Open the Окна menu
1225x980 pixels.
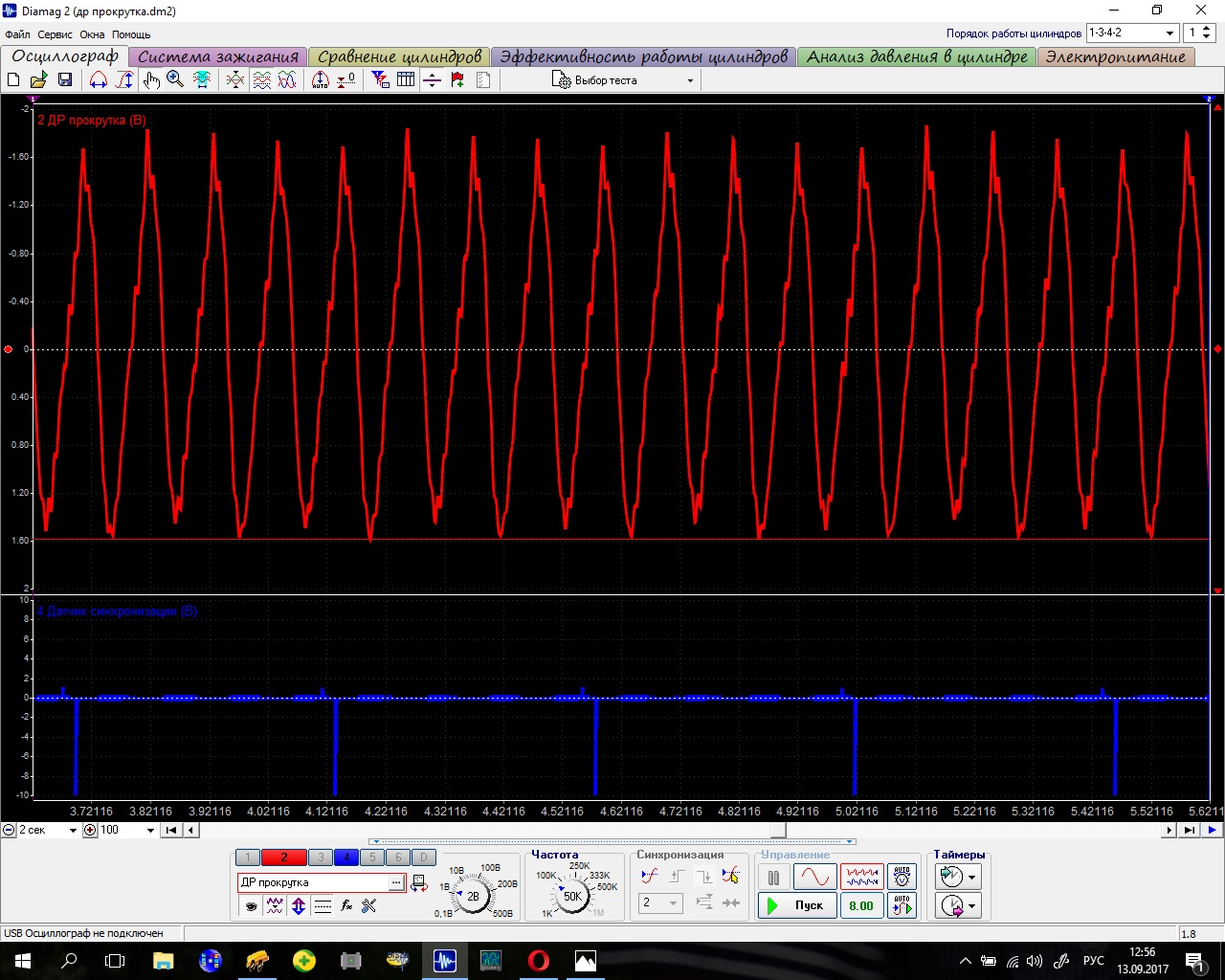92,34
